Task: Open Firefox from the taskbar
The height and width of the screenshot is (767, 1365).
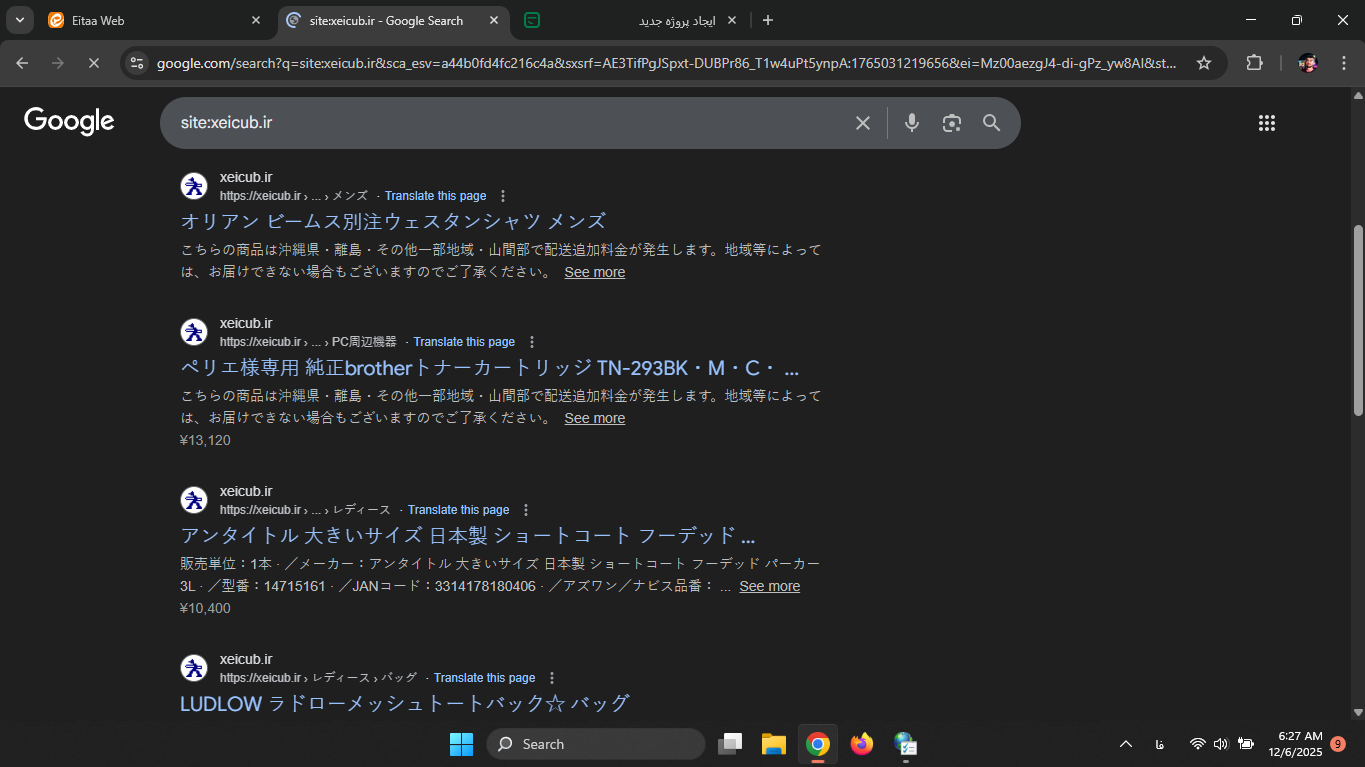Action: pyautogui.click(x=861, y=744)
